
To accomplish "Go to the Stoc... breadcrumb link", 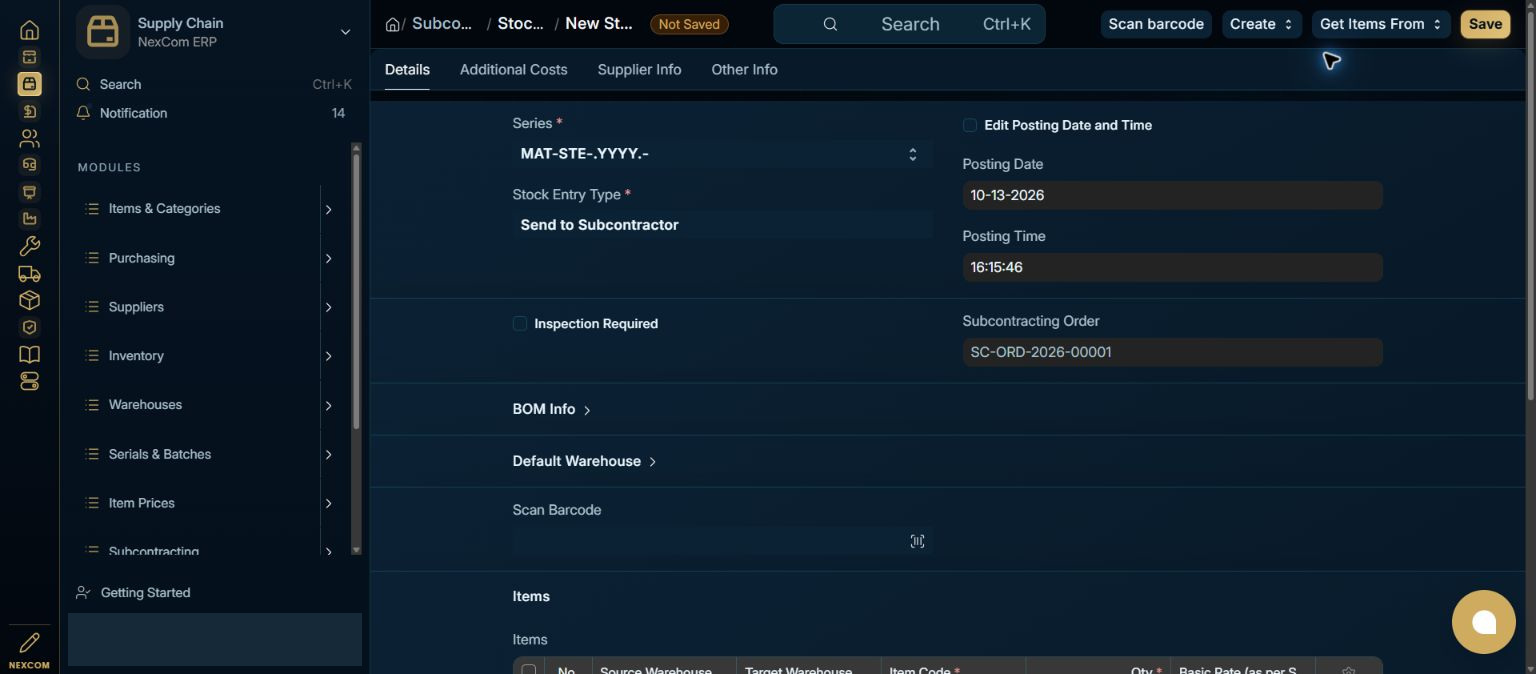I will click(x=521, y=24).
